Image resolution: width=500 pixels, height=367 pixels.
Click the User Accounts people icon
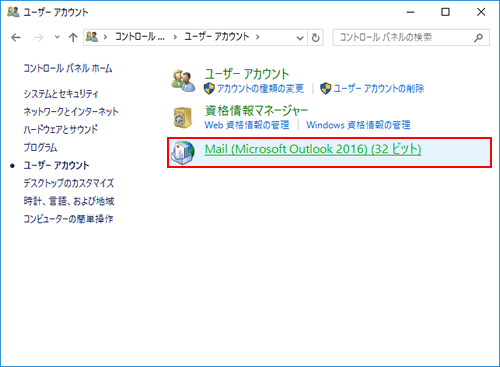pos(183,81)
